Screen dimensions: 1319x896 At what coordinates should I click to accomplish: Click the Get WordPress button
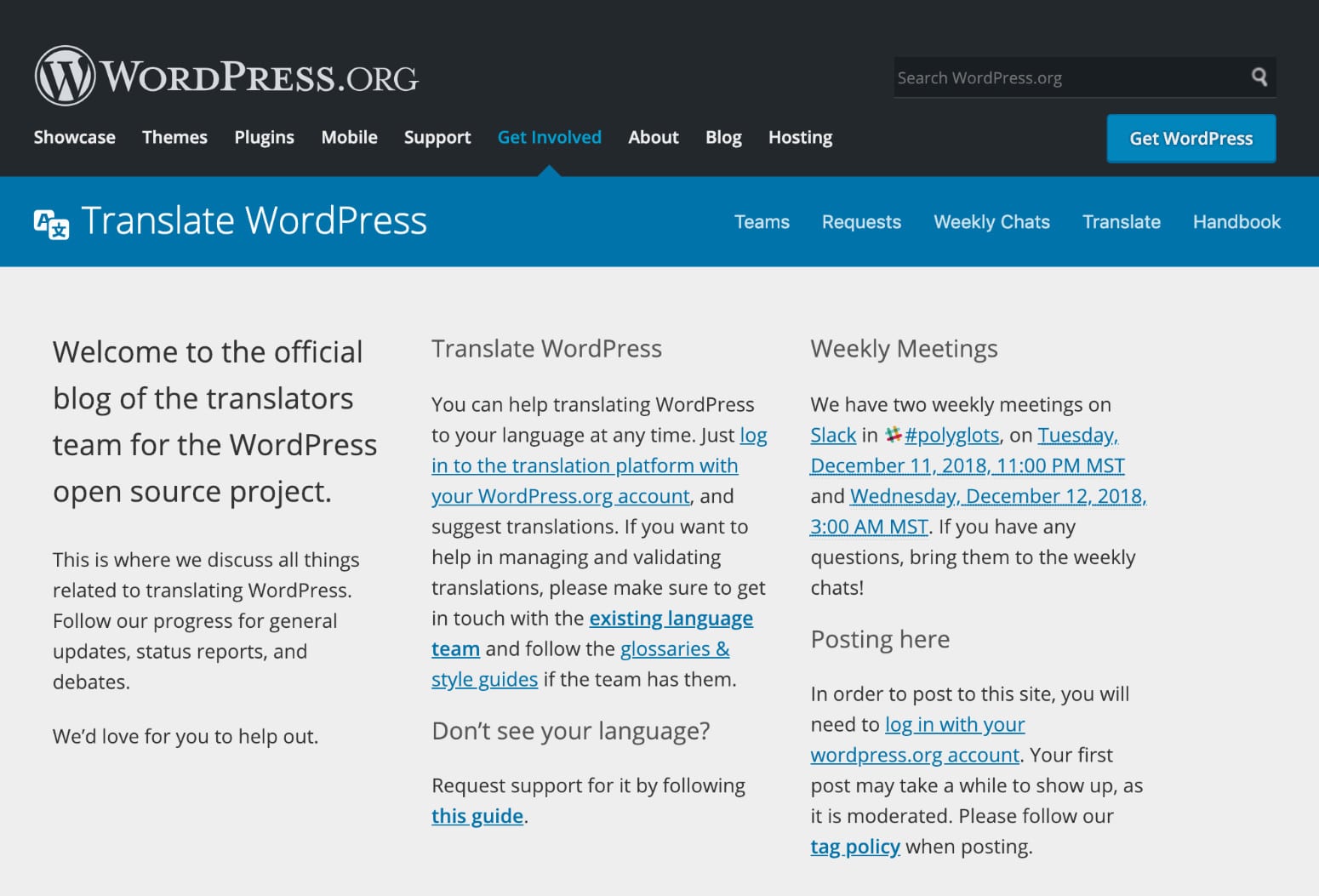click(1191, 138)
